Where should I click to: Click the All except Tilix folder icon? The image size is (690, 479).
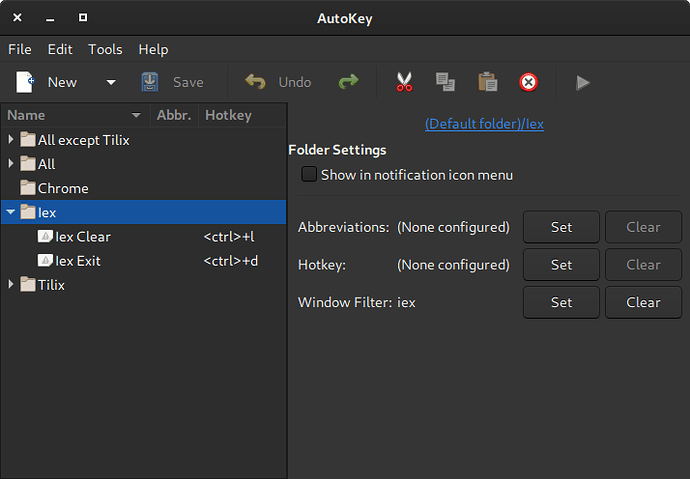28,139
